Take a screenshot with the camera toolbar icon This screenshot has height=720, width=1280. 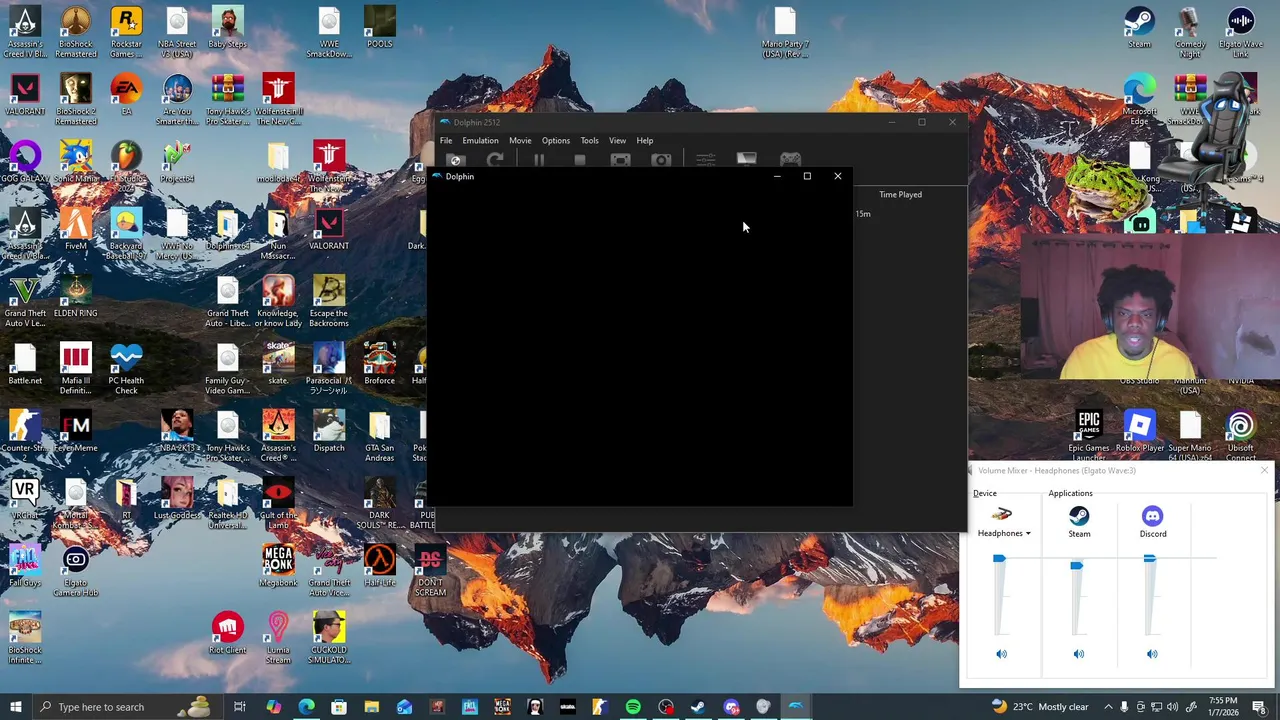(661, 160)
